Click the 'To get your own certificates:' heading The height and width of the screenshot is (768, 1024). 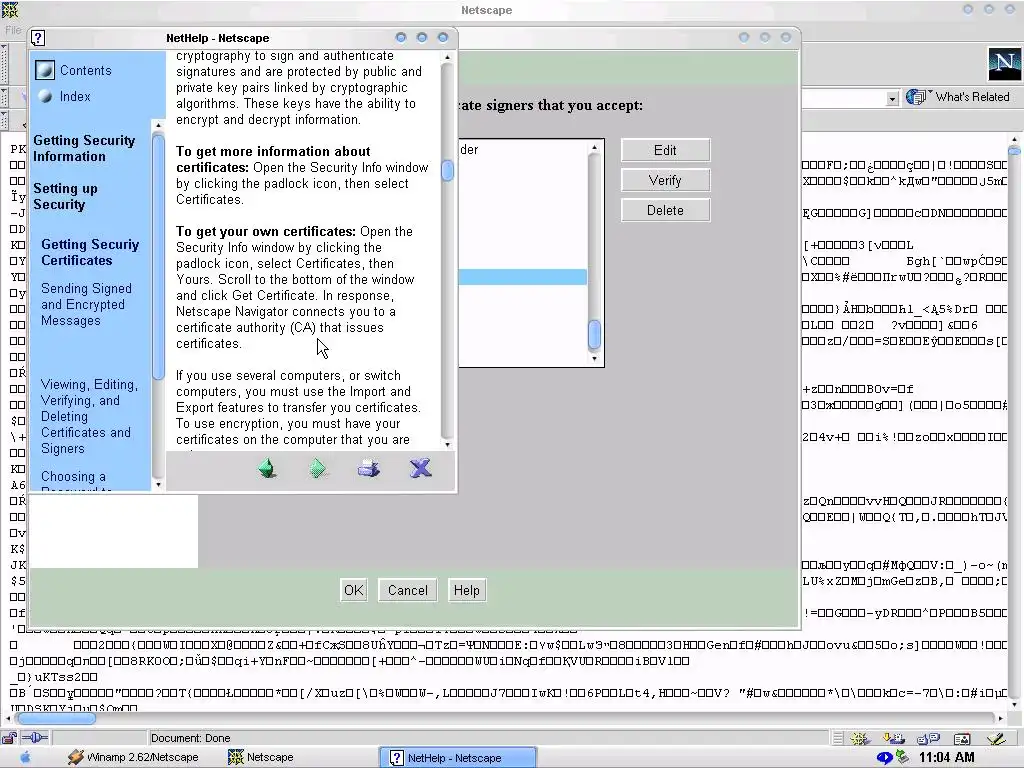(265, 232)
